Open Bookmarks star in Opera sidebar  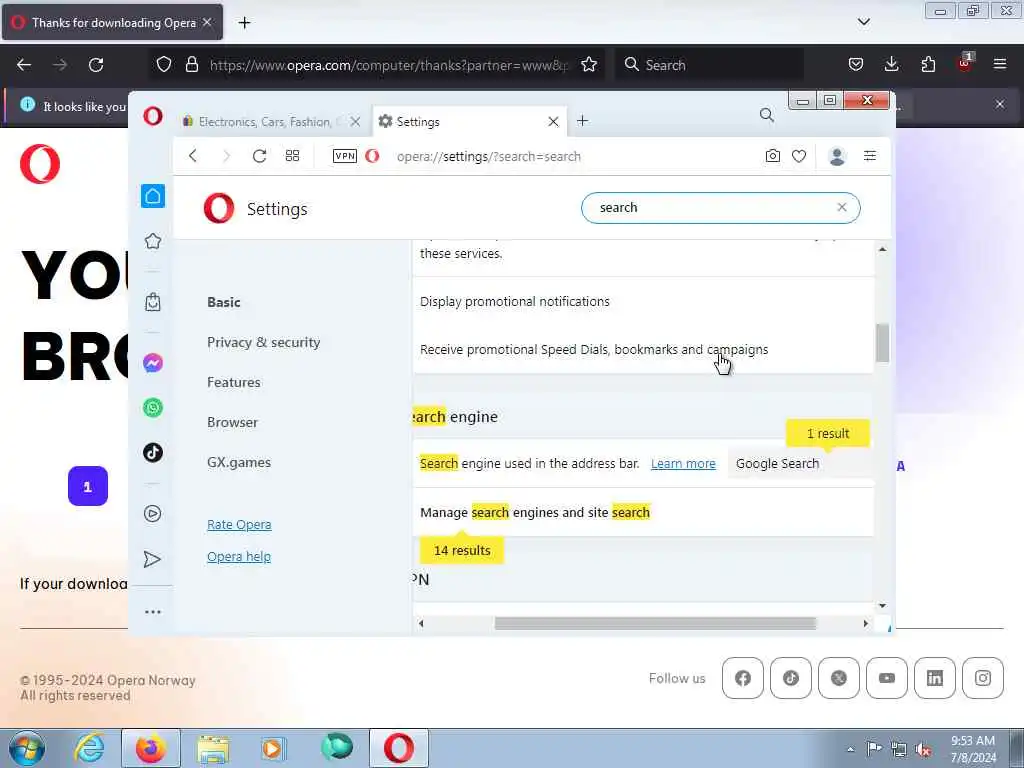pyautogui.click(x=153, y=241)
